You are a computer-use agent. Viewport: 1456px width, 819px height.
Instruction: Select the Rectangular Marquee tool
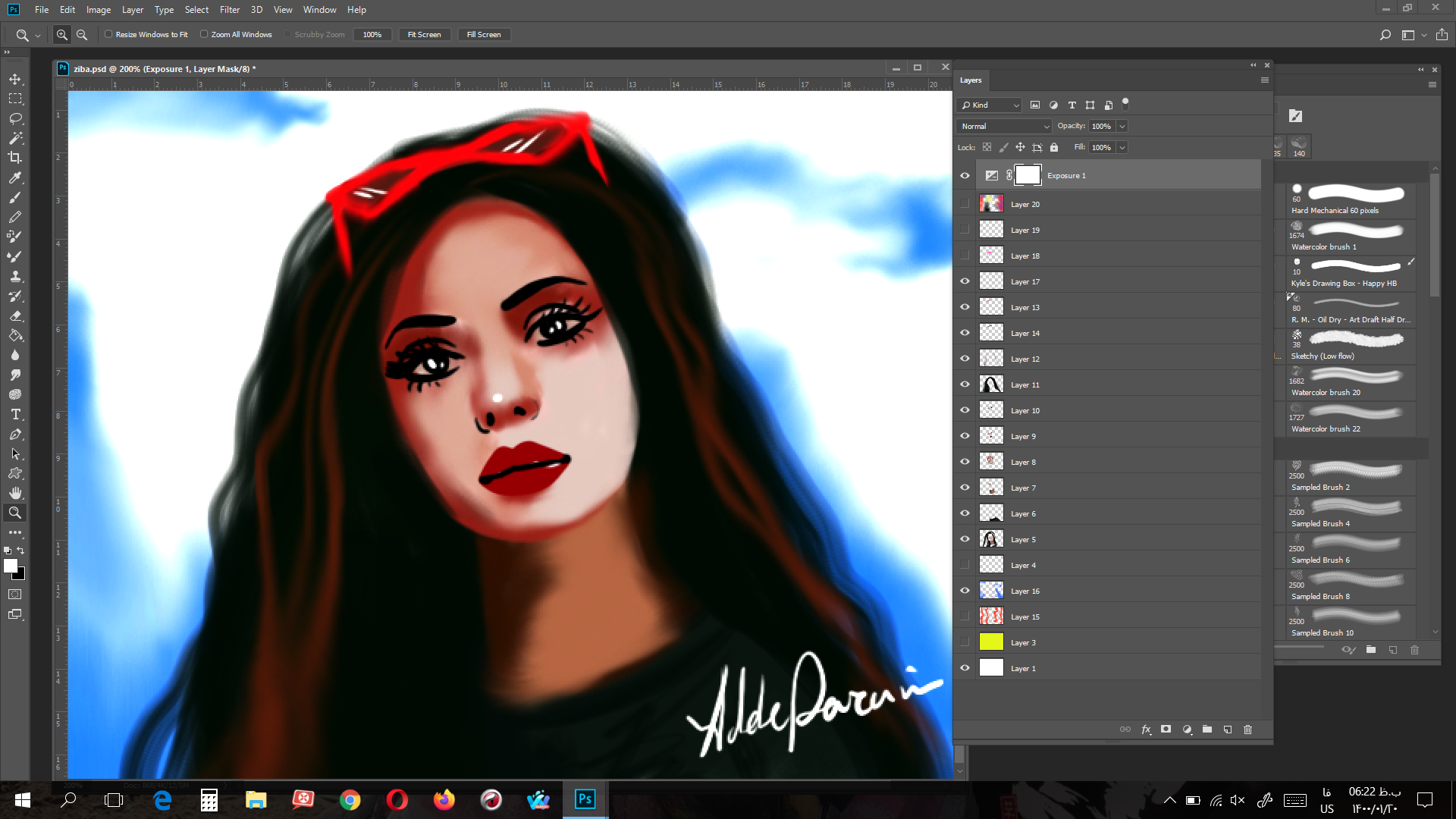click(15, 99)
